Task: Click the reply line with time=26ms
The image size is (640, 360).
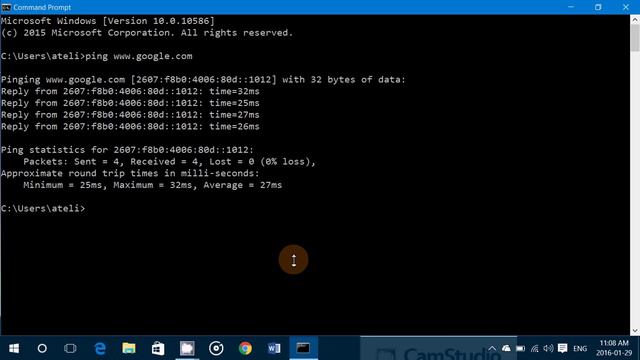Action: (130, 127)
